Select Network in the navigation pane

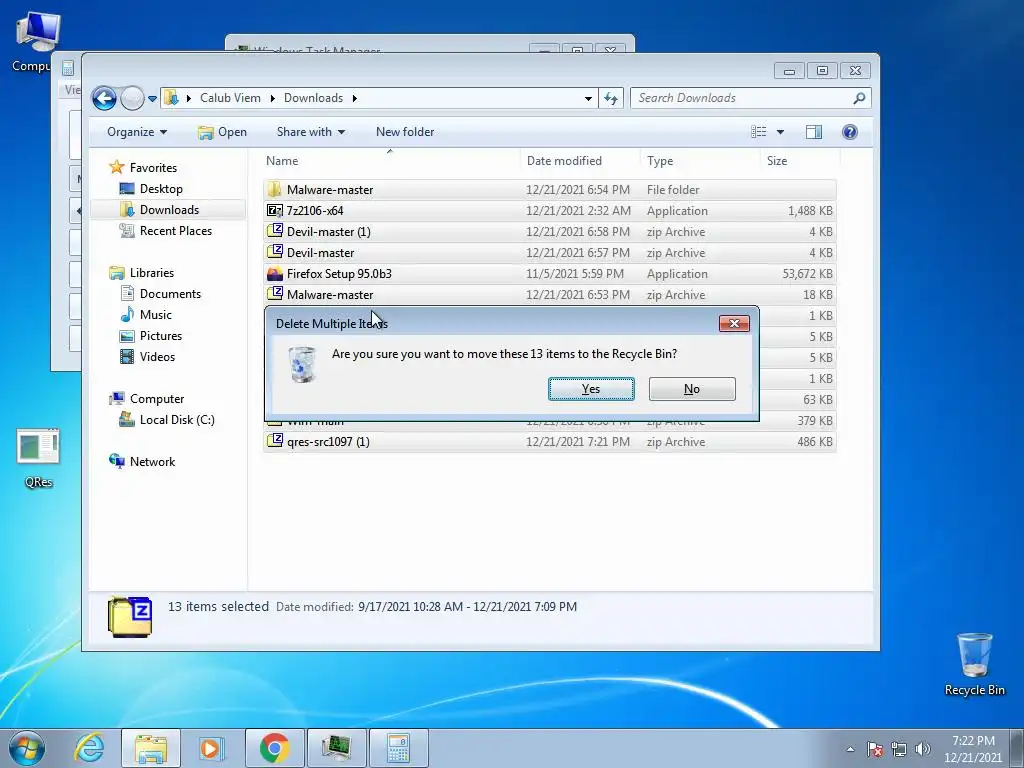(152, 462)
